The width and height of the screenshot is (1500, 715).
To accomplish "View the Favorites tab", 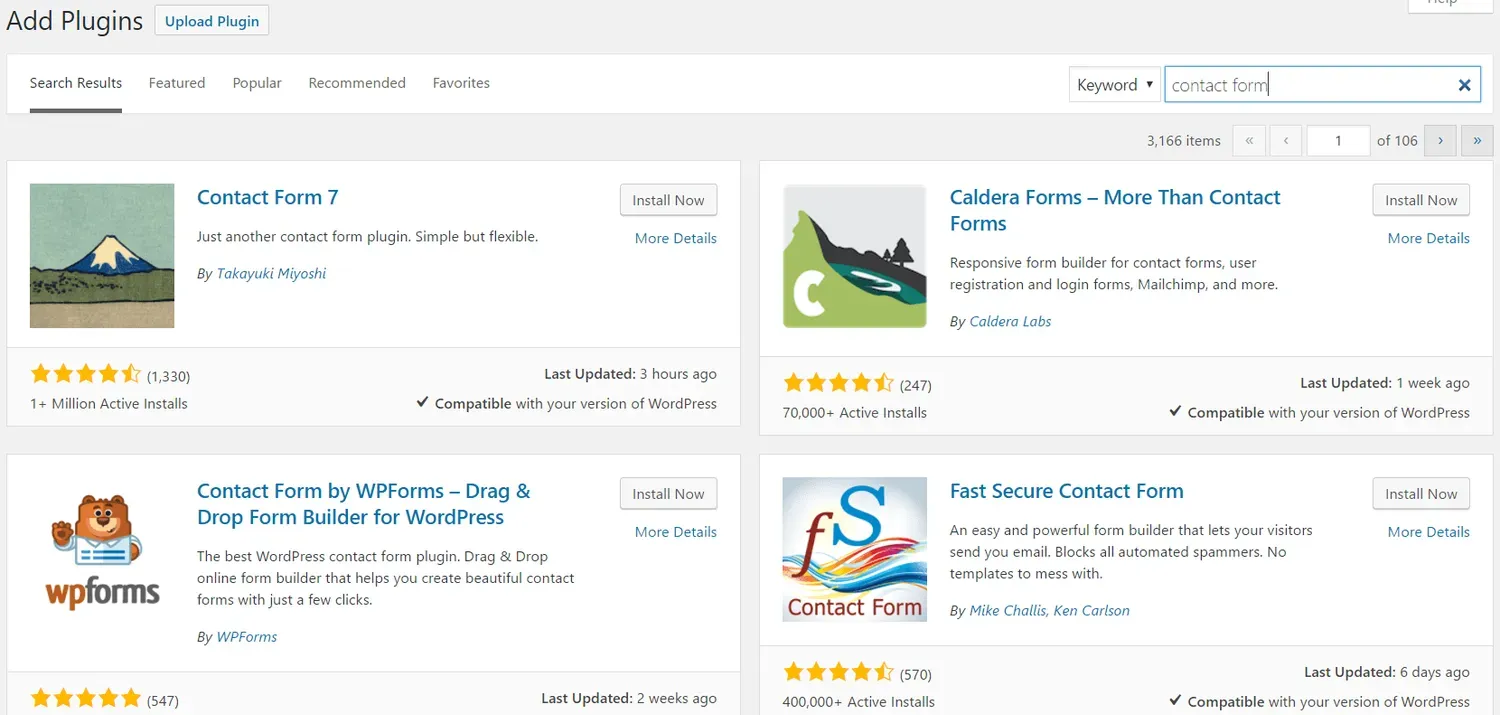I will click(461, 83).
